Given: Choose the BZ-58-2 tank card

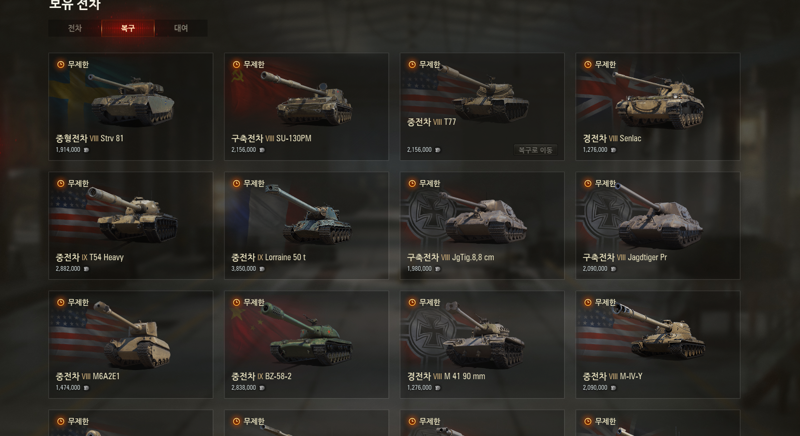Looking at the screenshot, I should click(x=306, y=344).
